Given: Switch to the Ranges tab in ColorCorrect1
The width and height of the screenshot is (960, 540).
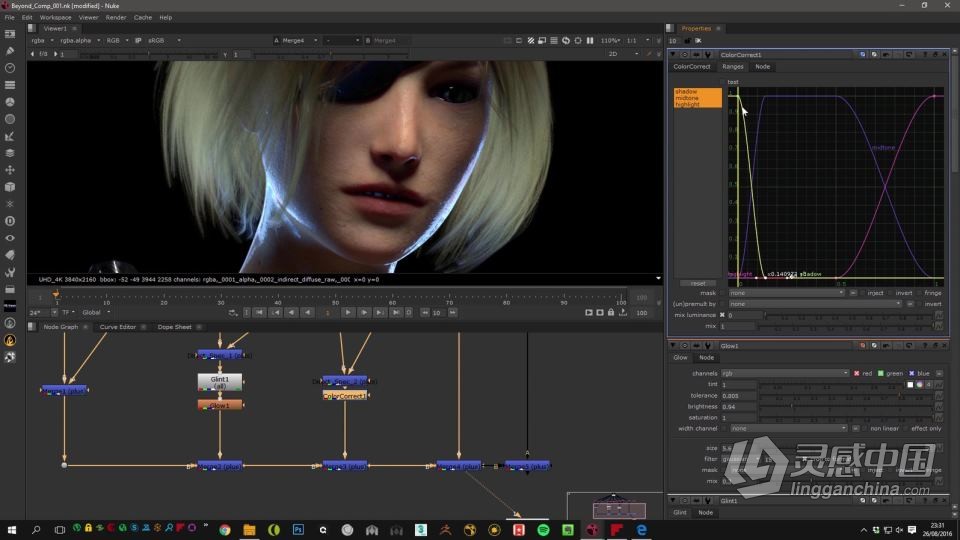Looking at the screenshot, I should click(732, 67).
